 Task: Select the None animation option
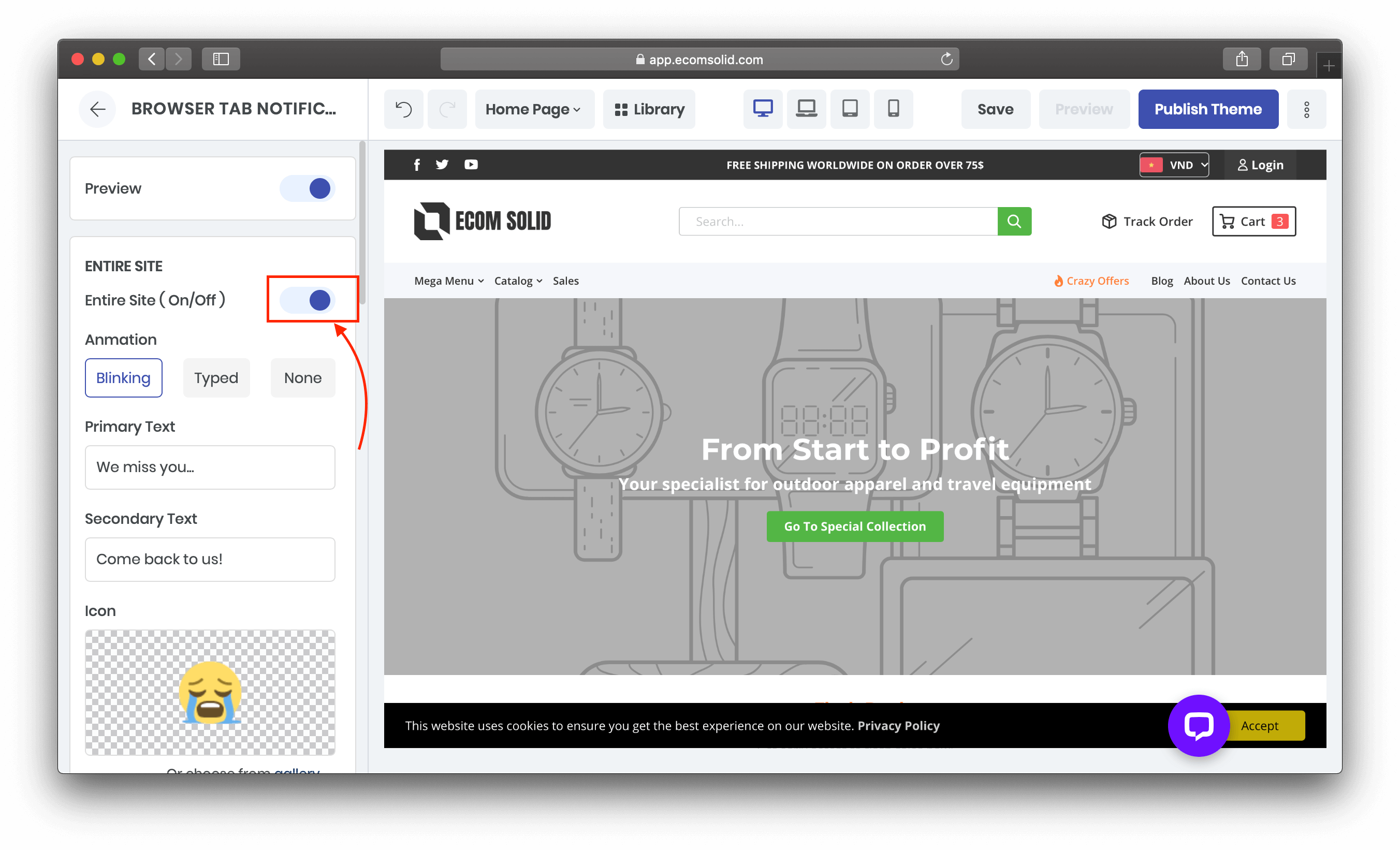(303, 378)
